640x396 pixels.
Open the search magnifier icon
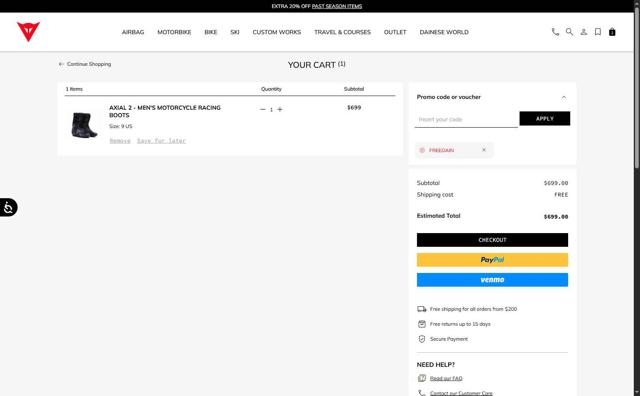tap(569, 32)
